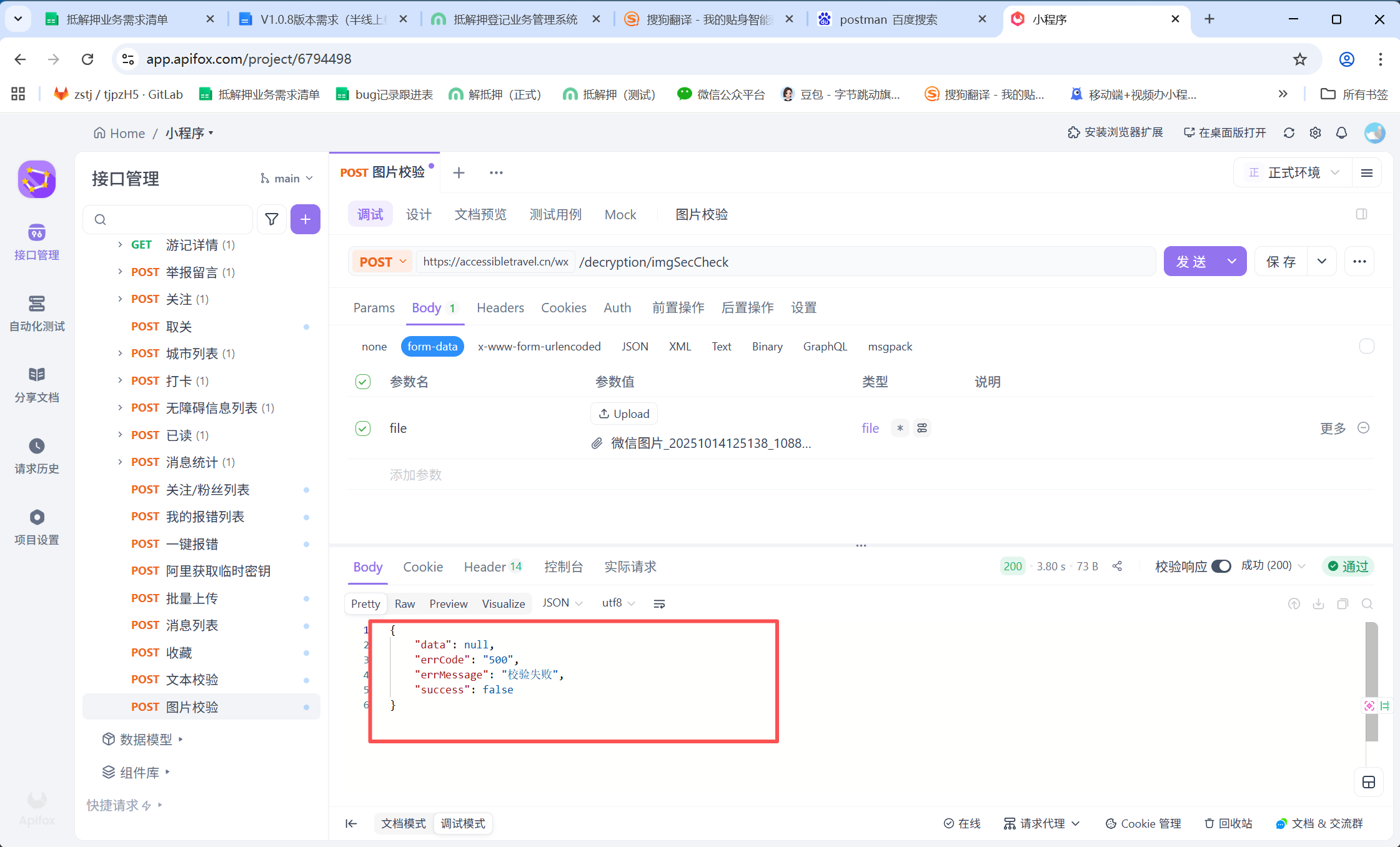Open the POST method dropdown
Image resolution: width=1400 pixels, height=847 pixels.
pos(383,262)
